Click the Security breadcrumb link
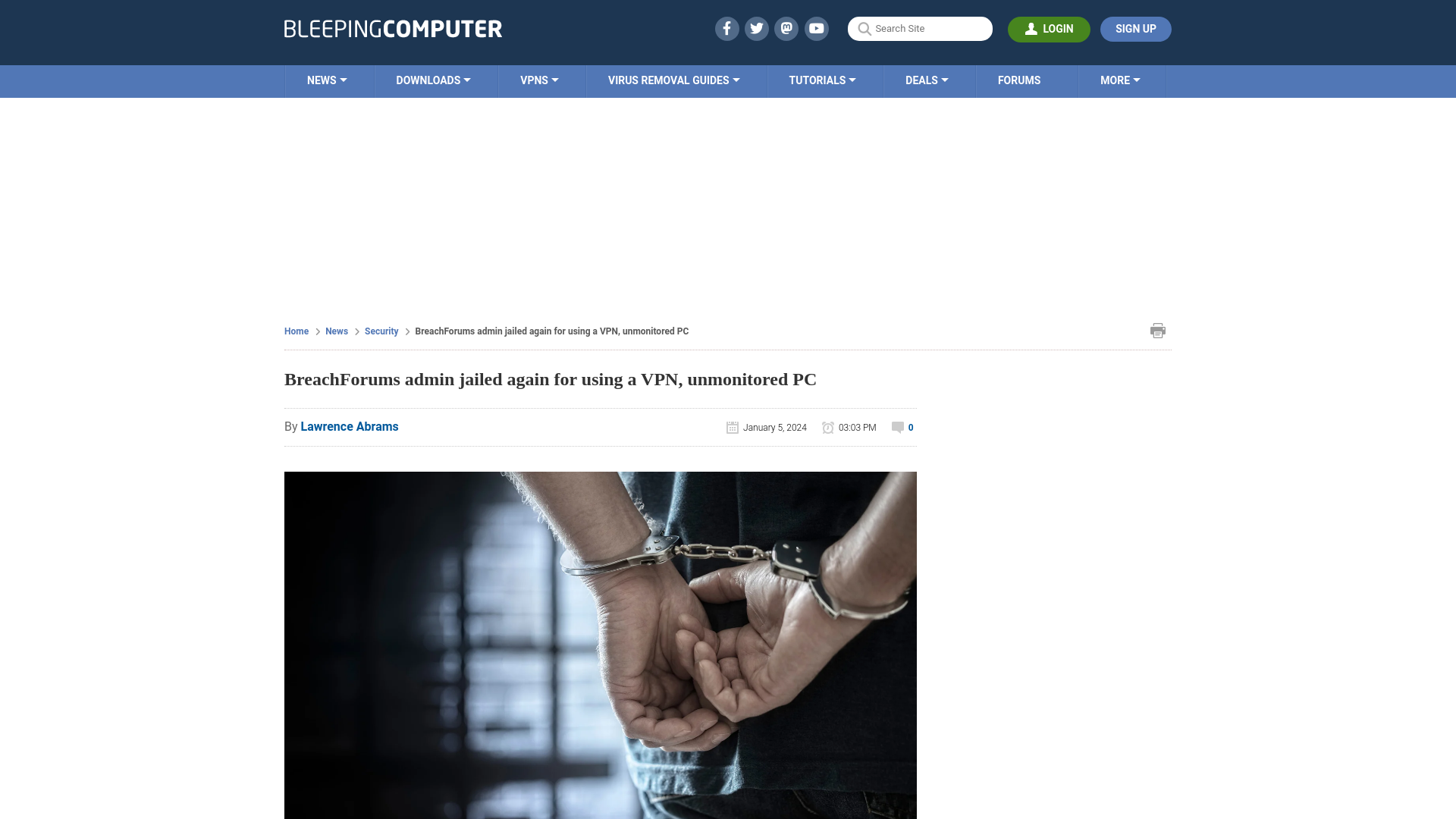 point(381,331)
